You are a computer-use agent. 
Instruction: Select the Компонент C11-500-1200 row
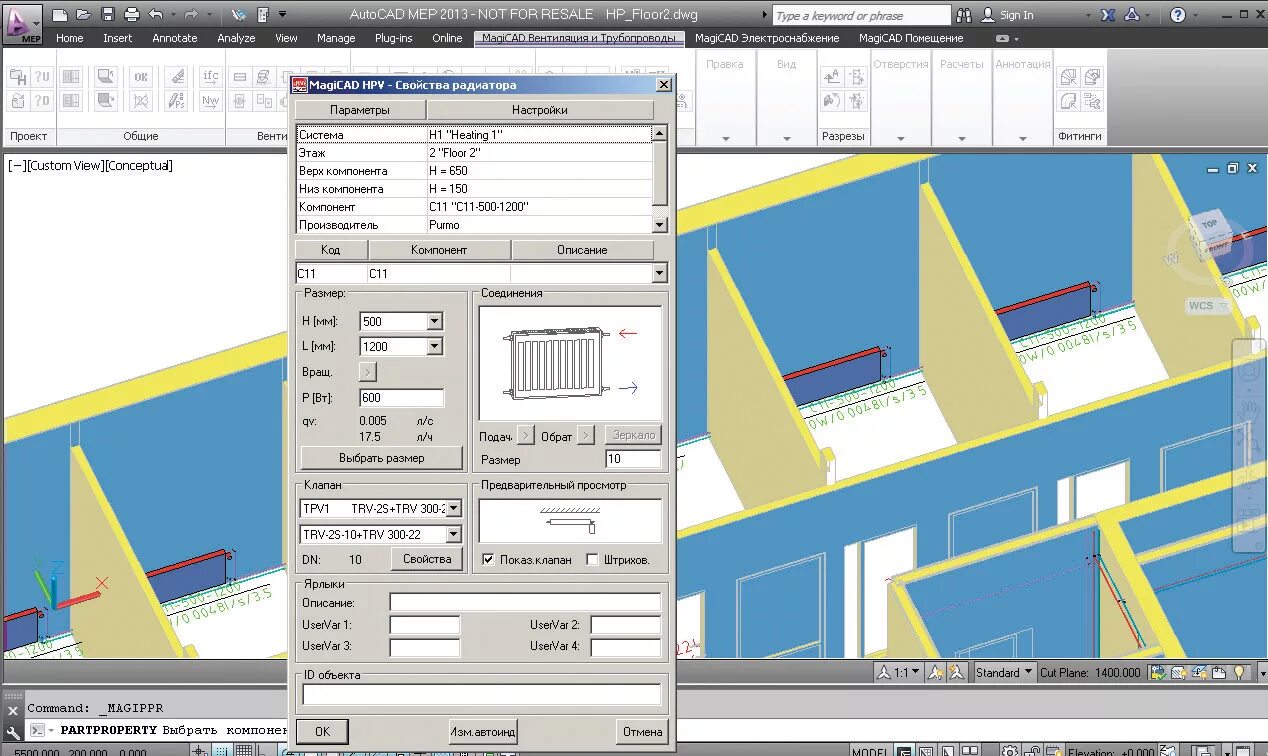click(474, 207)
